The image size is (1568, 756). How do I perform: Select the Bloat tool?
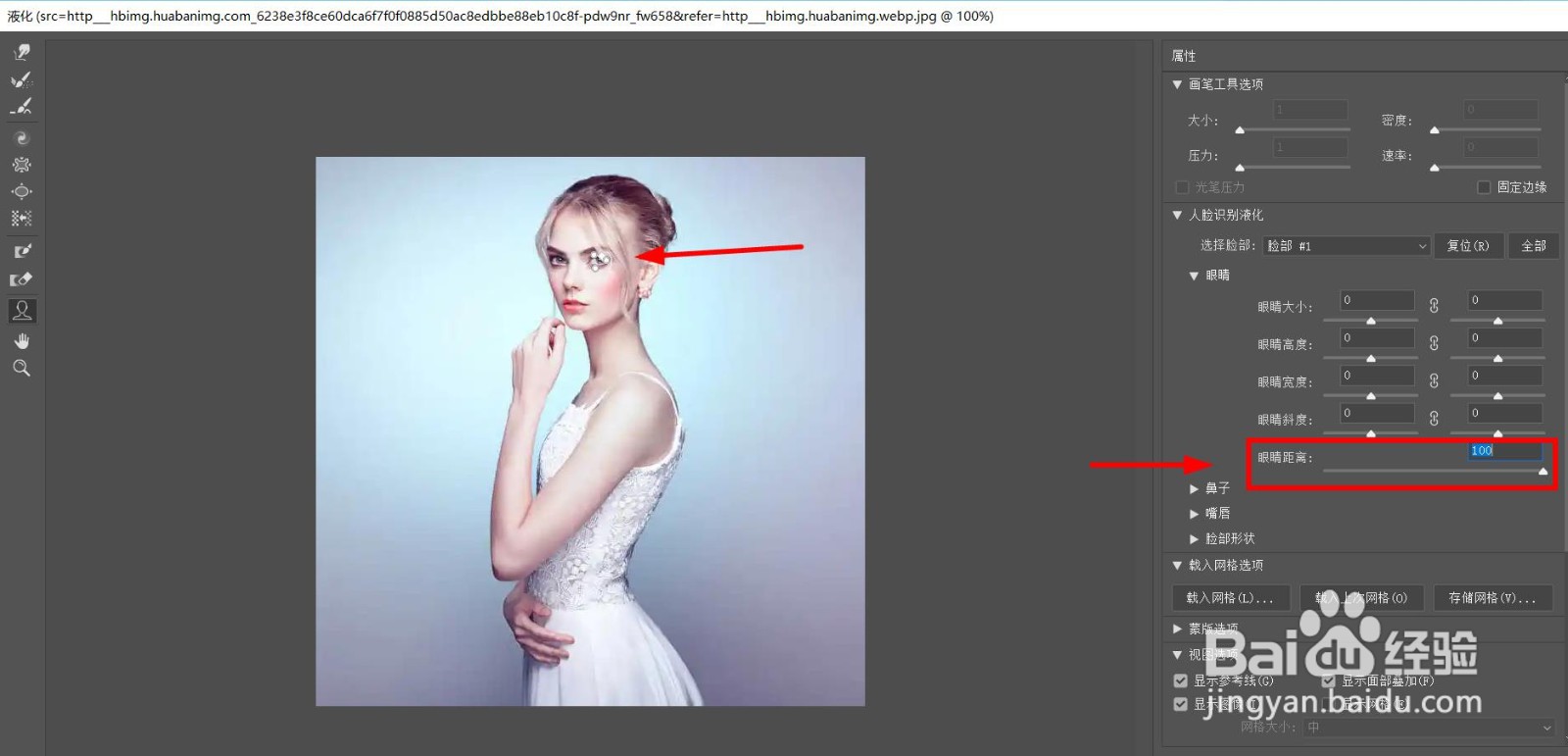22,191
